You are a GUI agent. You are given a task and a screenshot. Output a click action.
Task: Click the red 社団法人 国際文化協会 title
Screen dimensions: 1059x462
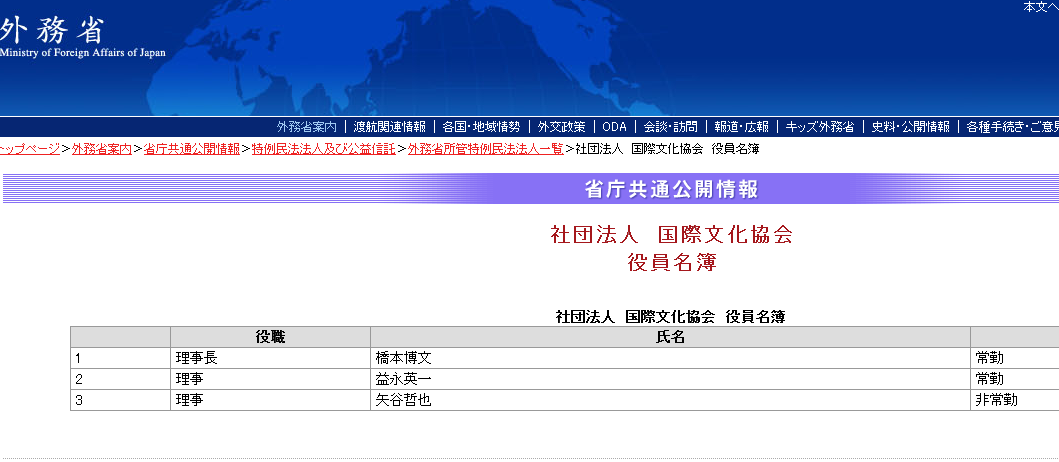tap(671, 235)
